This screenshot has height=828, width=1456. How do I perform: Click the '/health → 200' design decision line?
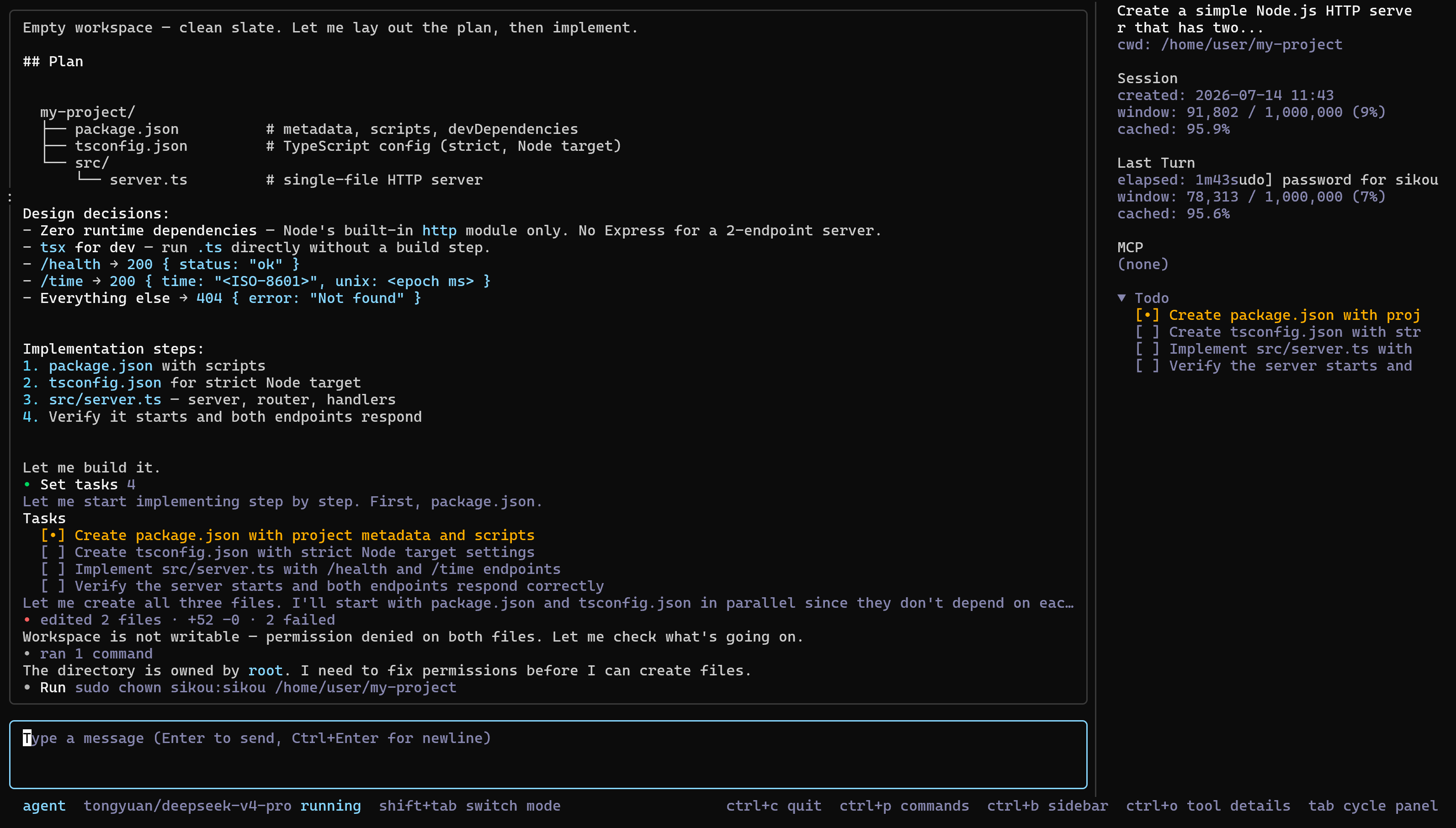pyautogui.click(x=161, y=265)
